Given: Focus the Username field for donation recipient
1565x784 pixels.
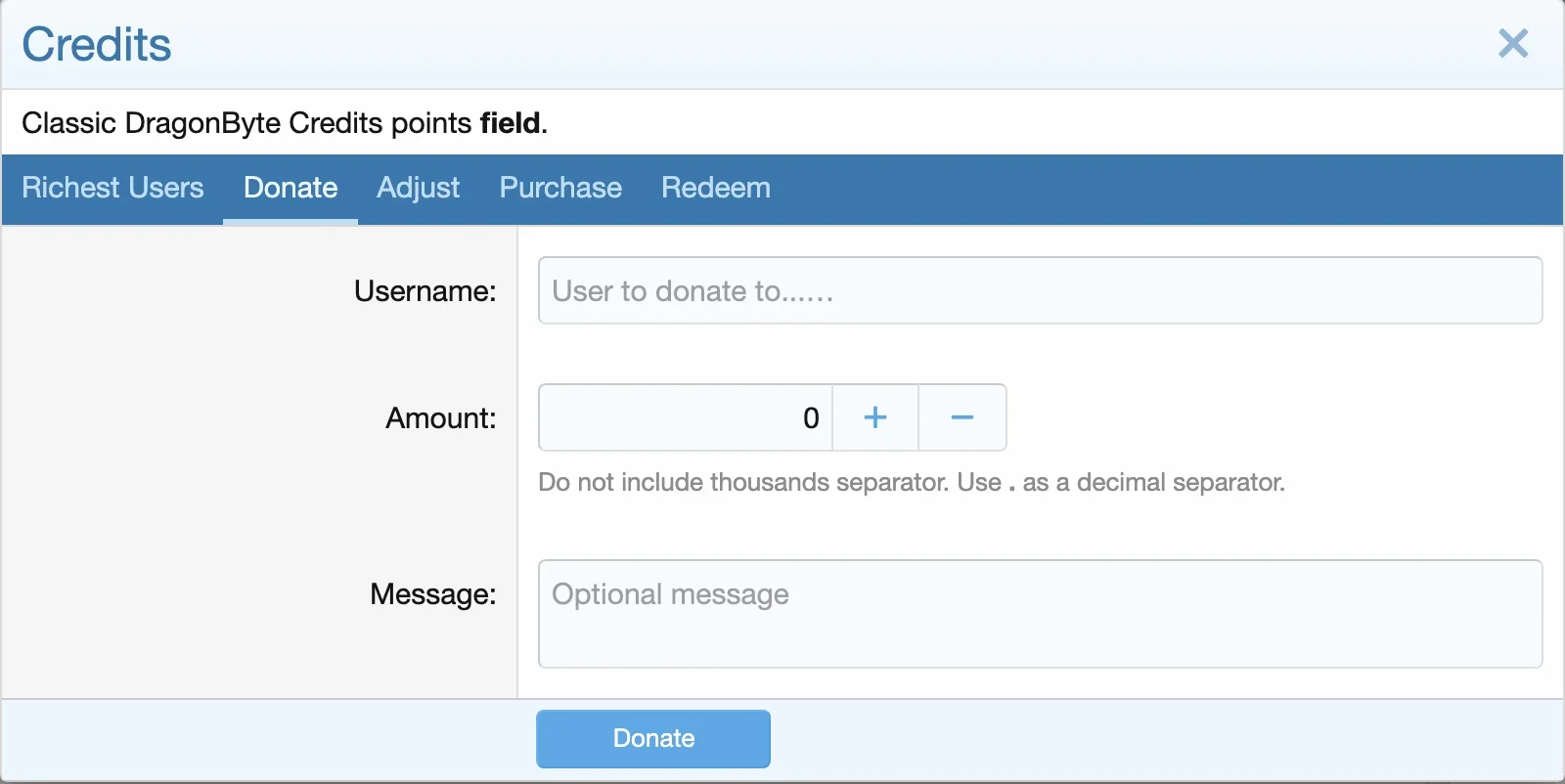Looking at the screenshot, I should [1040, 290].
